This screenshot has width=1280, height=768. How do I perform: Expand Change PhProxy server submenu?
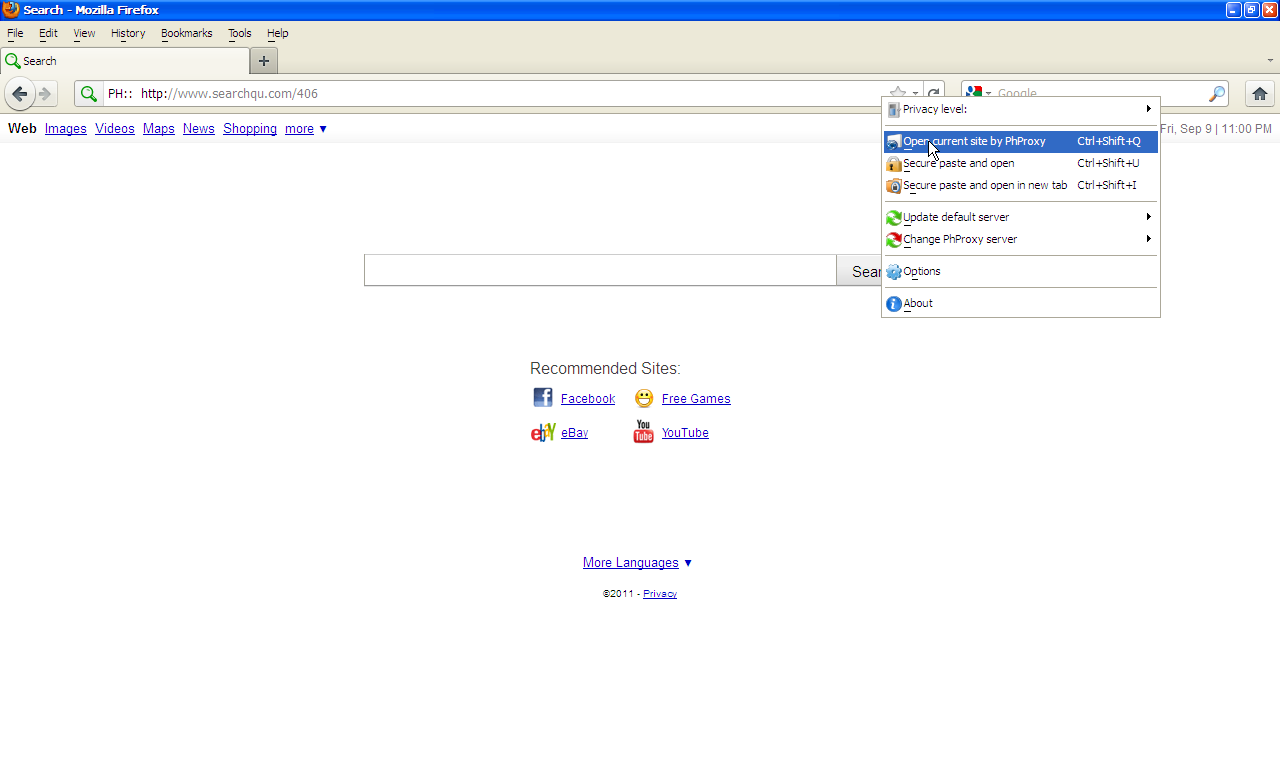(1020, 239)
